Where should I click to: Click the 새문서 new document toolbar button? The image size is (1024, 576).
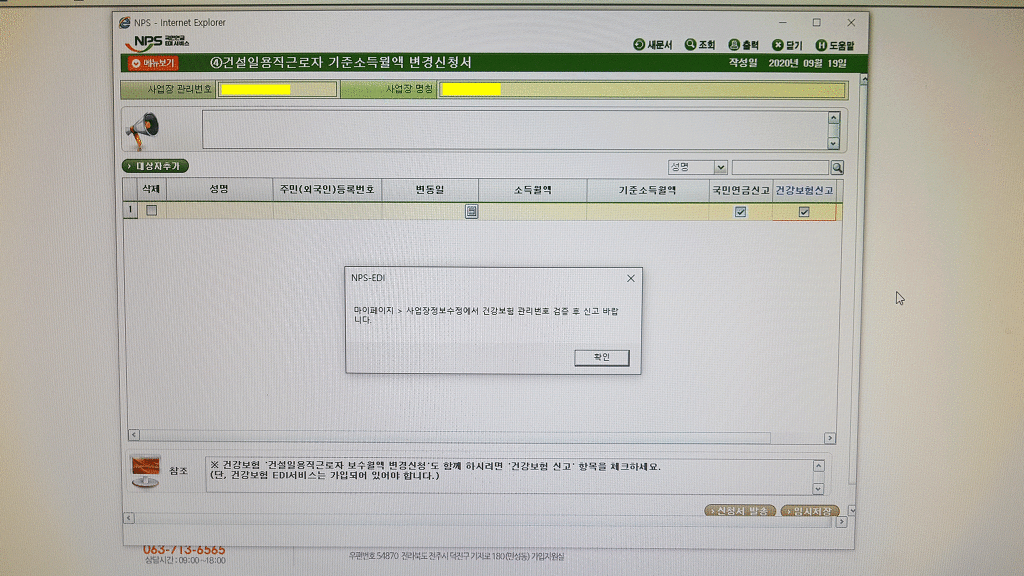652,44
